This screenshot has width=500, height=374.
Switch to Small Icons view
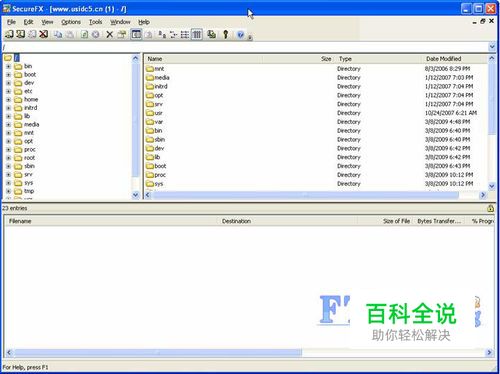coord(173,34)
